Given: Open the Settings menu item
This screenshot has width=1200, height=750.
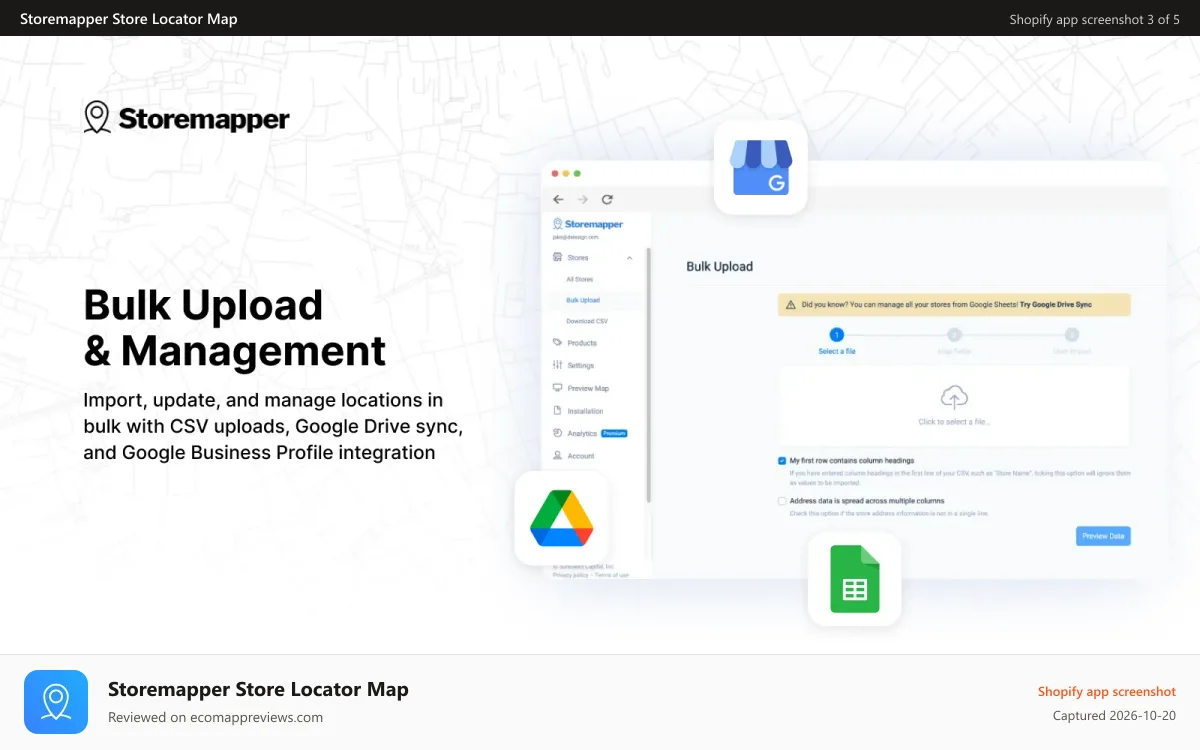Looking at the screenshot, I should (581, 366).
